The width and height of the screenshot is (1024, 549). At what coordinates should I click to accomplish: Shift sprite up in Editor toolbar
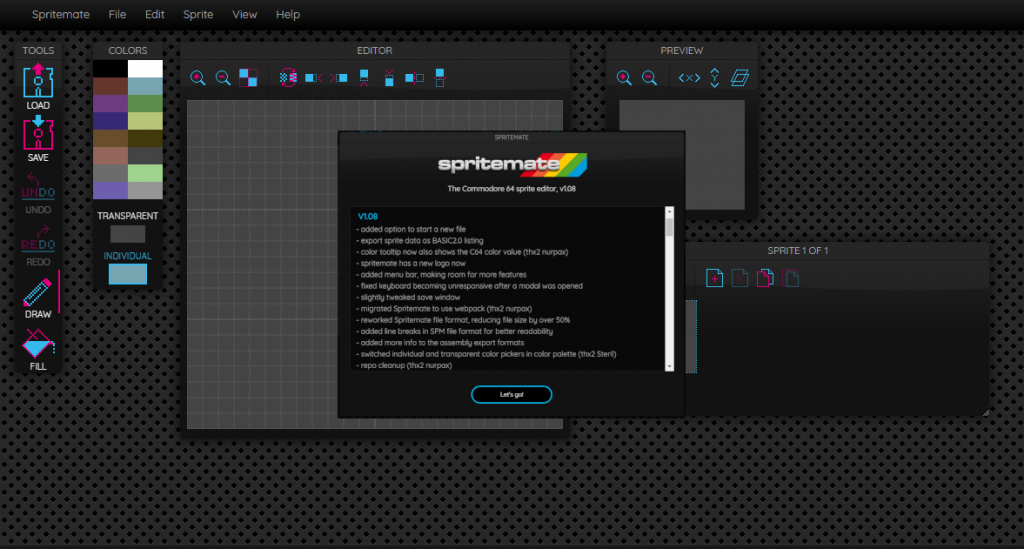[364, 78]
